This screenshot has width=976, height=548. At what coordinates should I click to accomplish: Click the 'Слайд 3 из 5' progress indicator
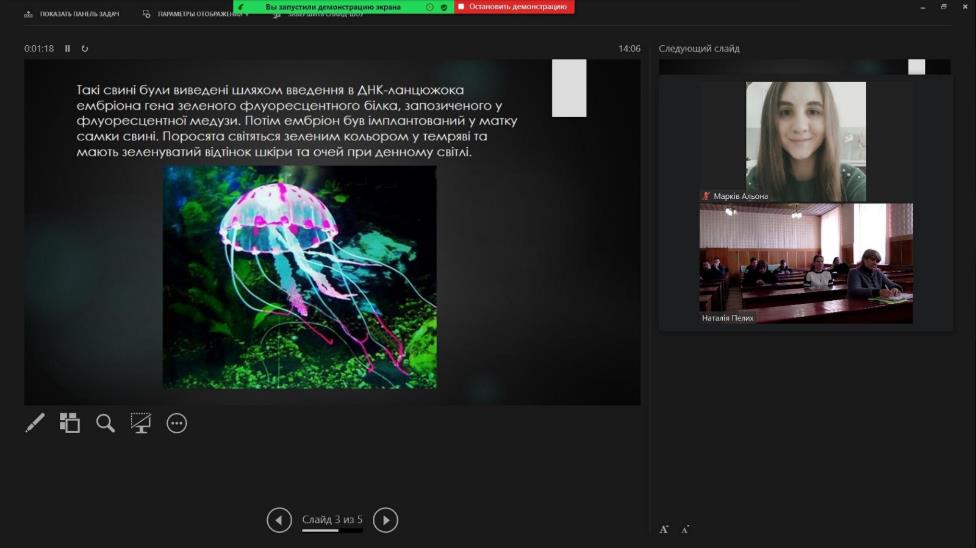click(x=332, y=520)
